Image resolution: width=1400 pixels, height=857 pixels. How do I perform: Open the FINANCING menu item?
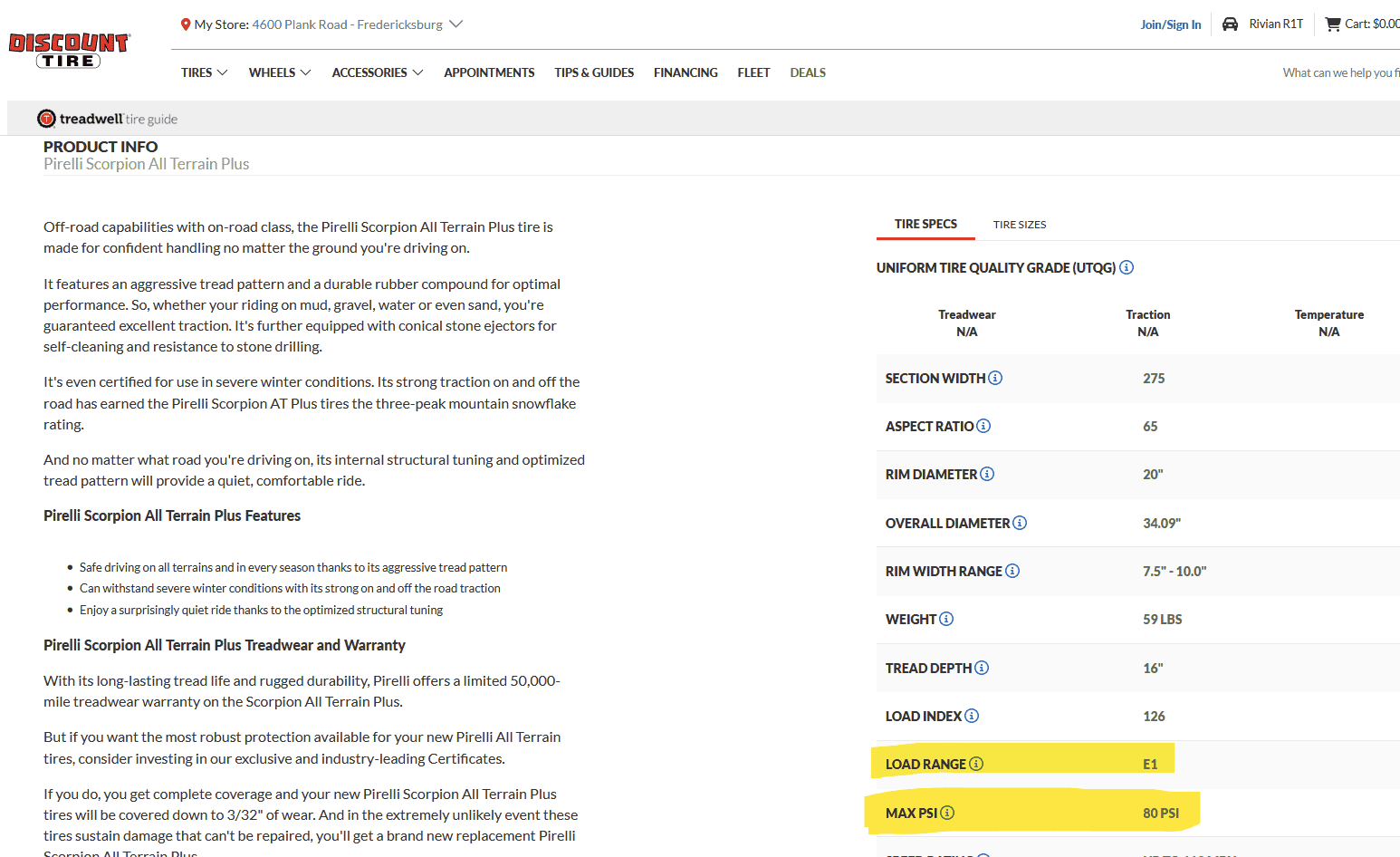point(686,72)
